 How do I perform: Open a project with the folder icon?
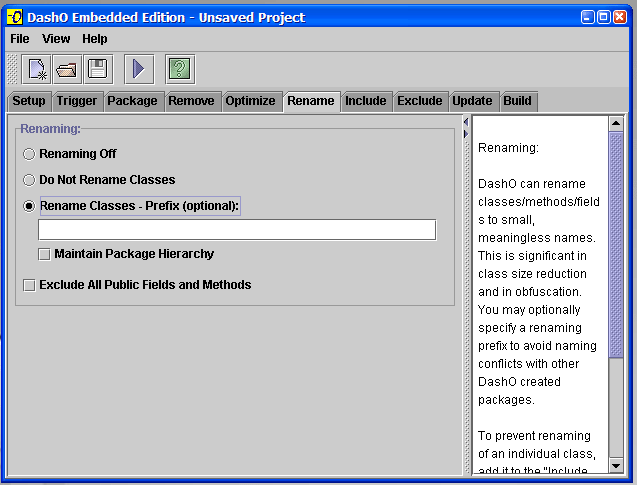click(67, 69)
